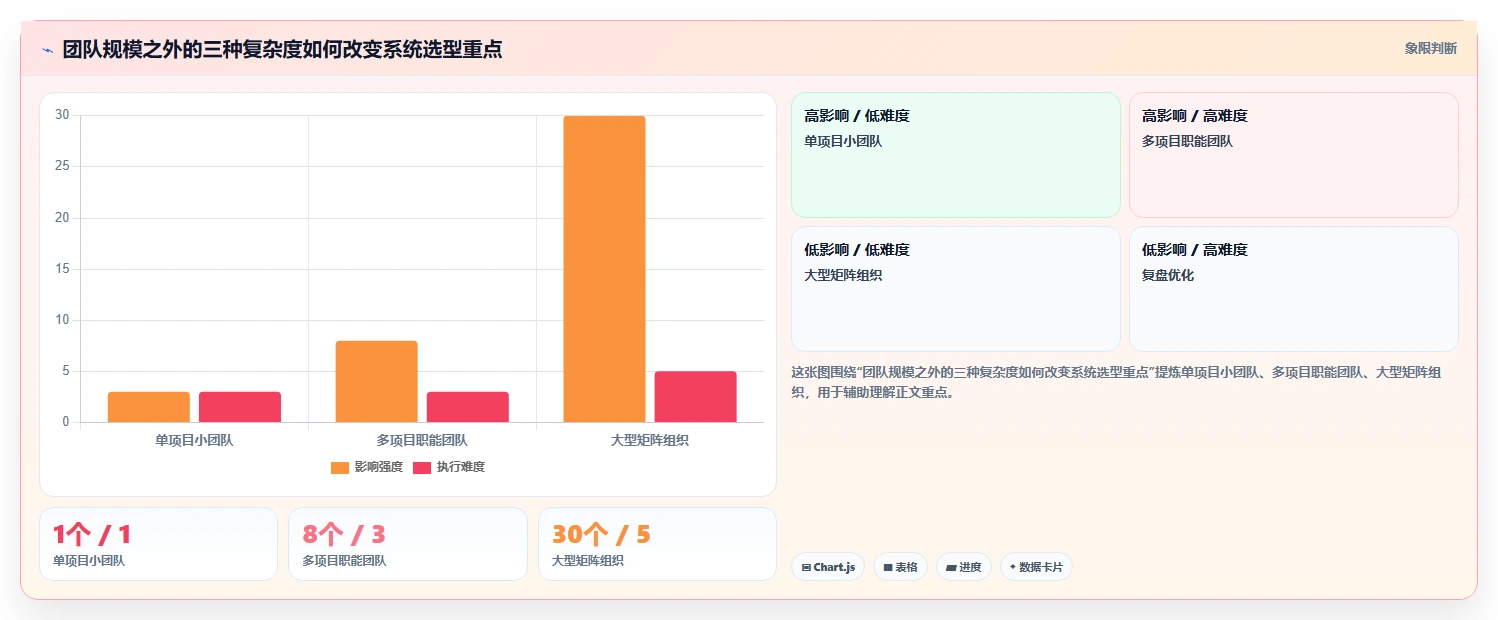Click the 进度 tag chip
1498x620 pixels.
964,567
